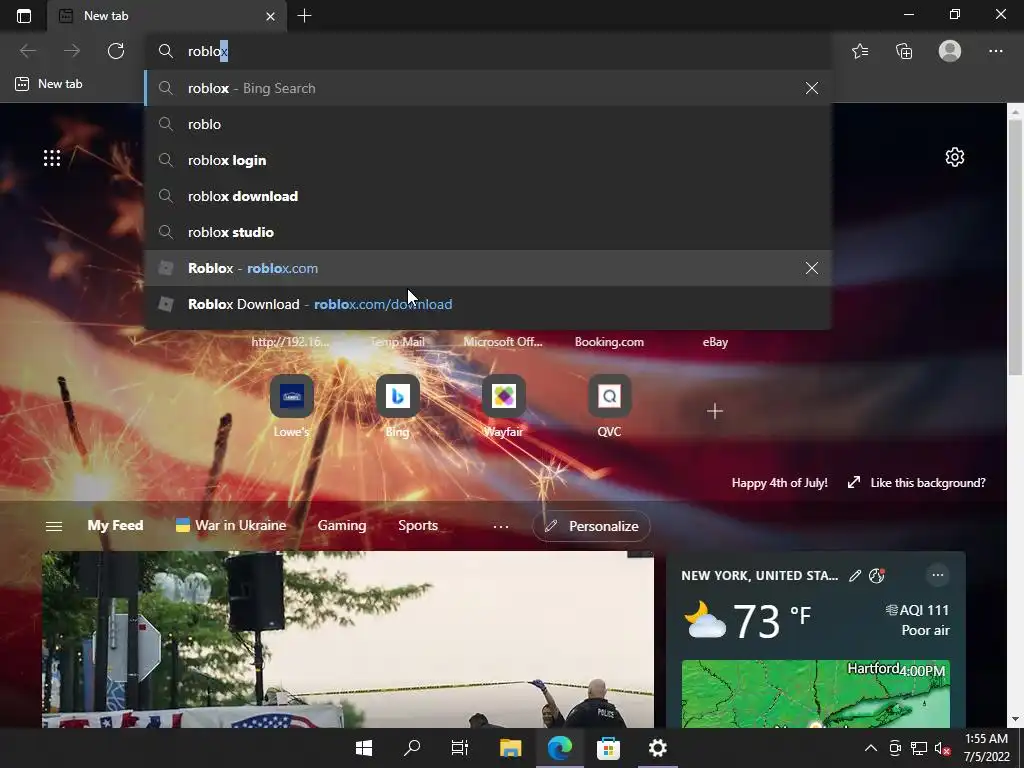Switch to My Feed tab
The height and width of the screenshot is (768, 1024).
tap(115, 525)
